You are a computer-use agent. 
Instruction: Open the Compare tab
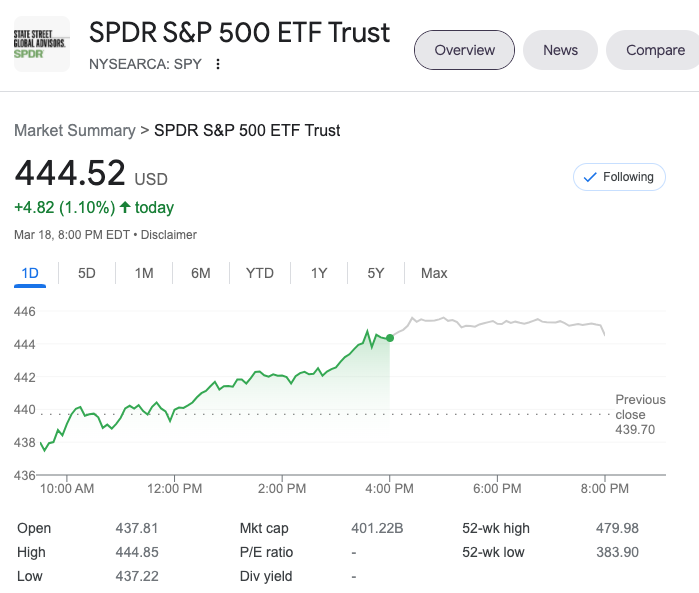coord(655,50)
